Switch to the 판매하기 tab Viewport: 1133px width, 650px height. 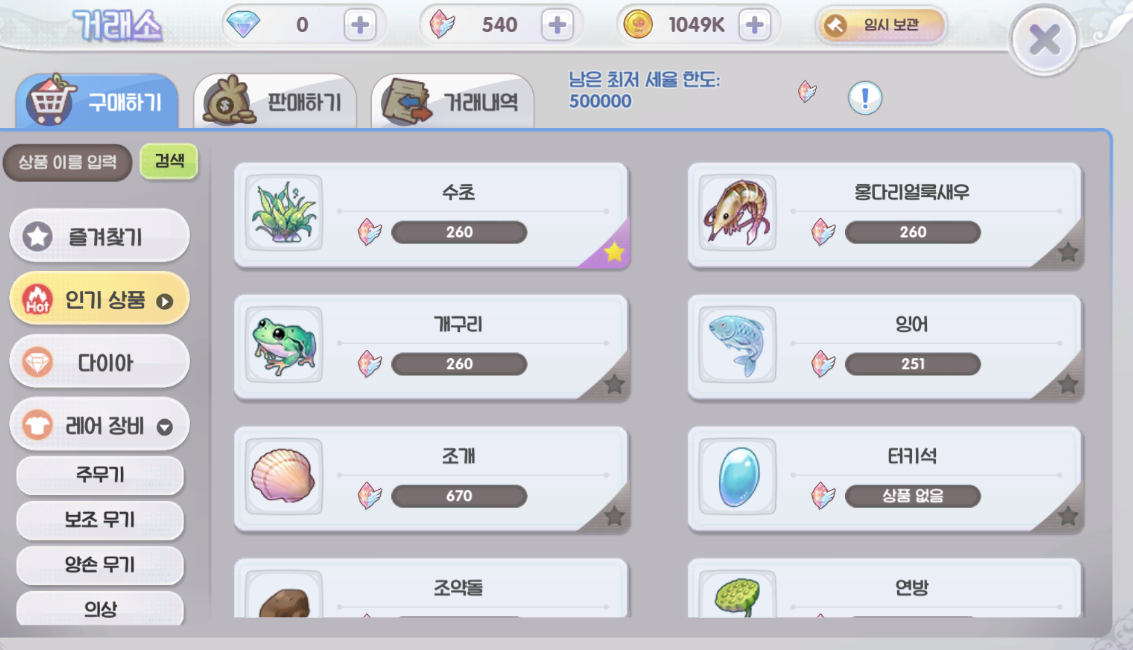click(x=275, y=102)
